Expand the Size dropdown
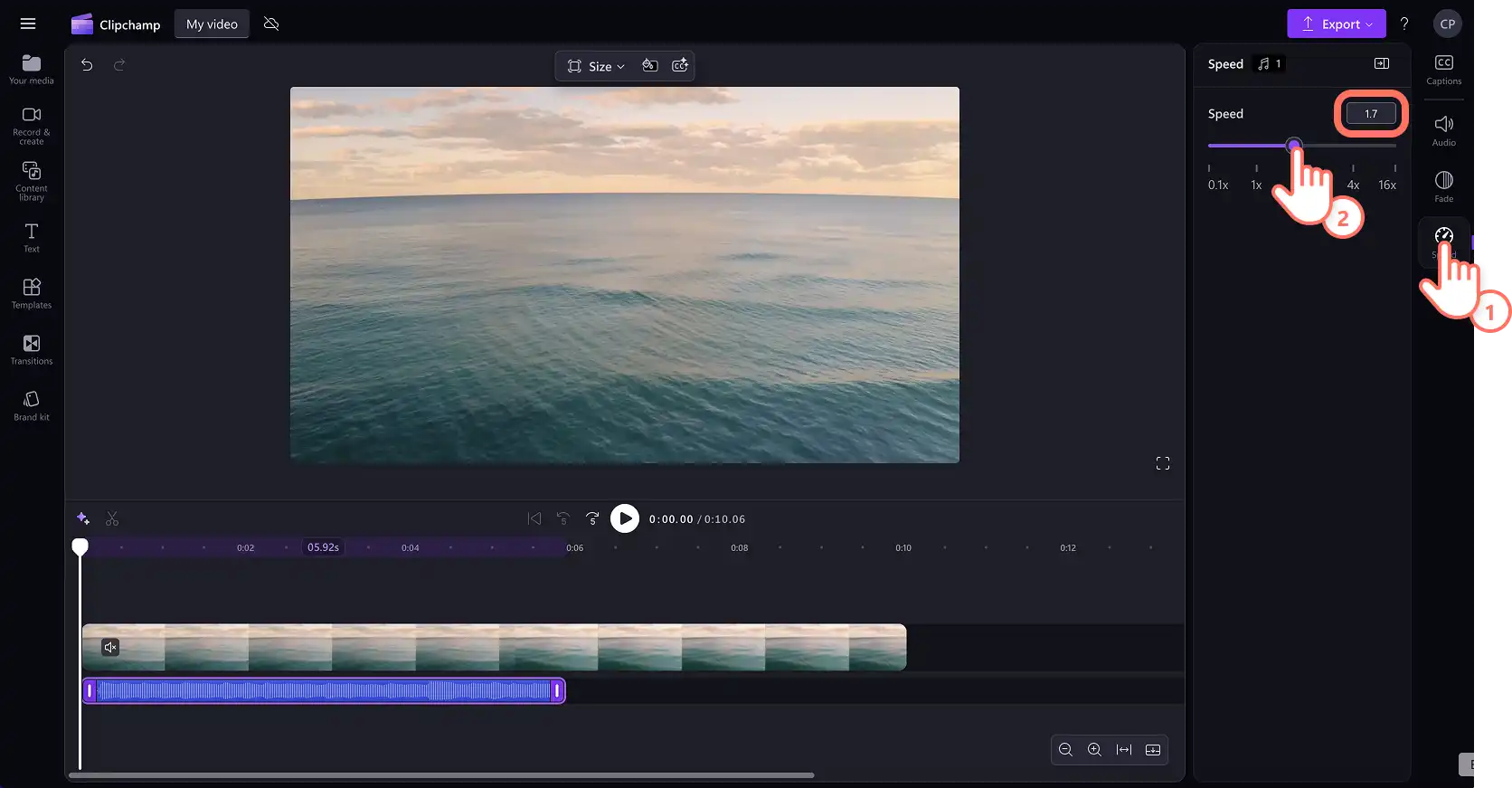The image size is (1512, 788). pyautogui.click(x=597, y=66)
